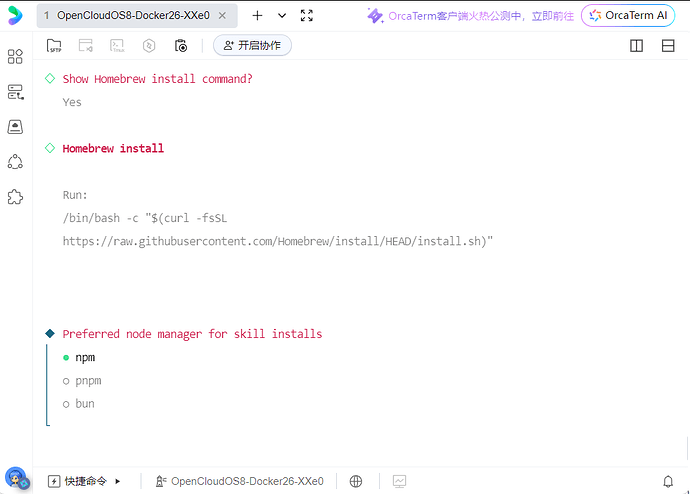Select npm as node manager
The image size is (690, 494).
tap(79, 358)
